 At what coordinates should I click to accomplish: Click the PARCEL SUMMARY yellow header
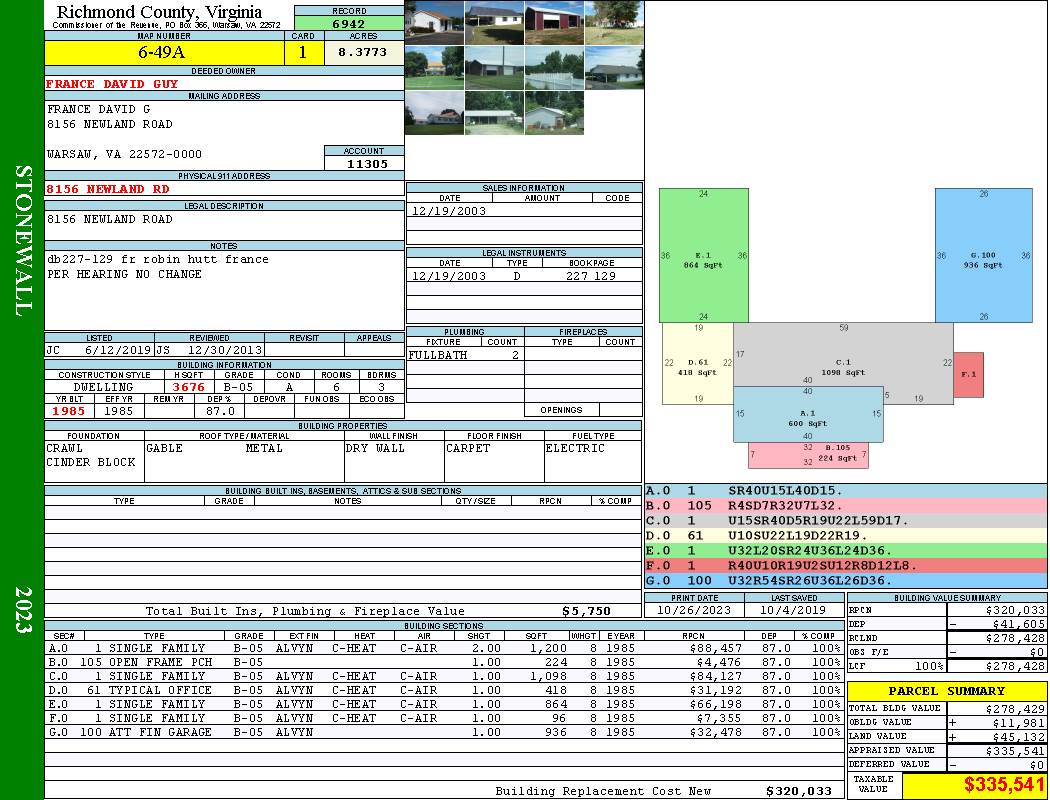click(x=947, y=691)
